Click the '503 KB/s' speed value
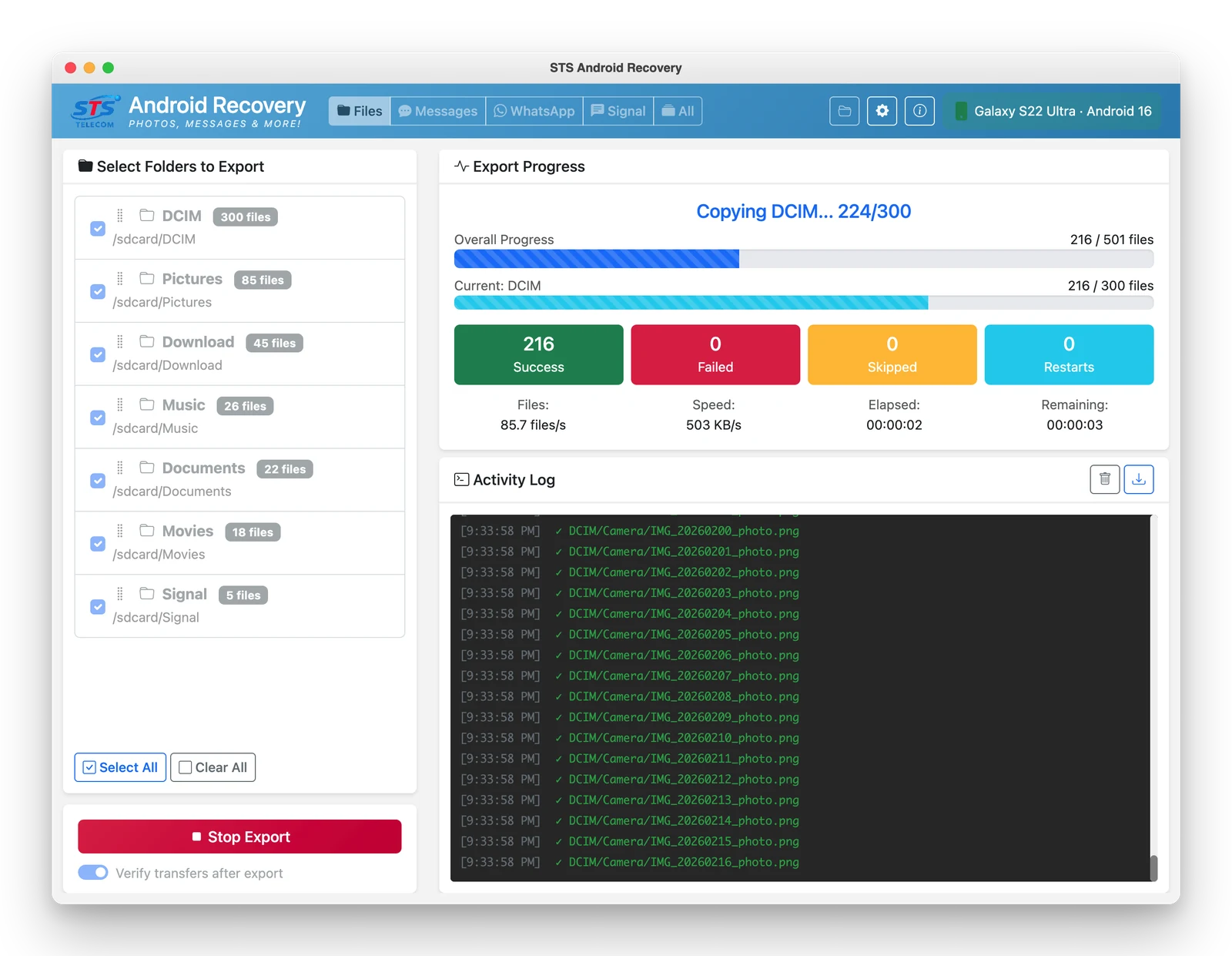This screenshot has height=956, width=1232. click(714, 424)
